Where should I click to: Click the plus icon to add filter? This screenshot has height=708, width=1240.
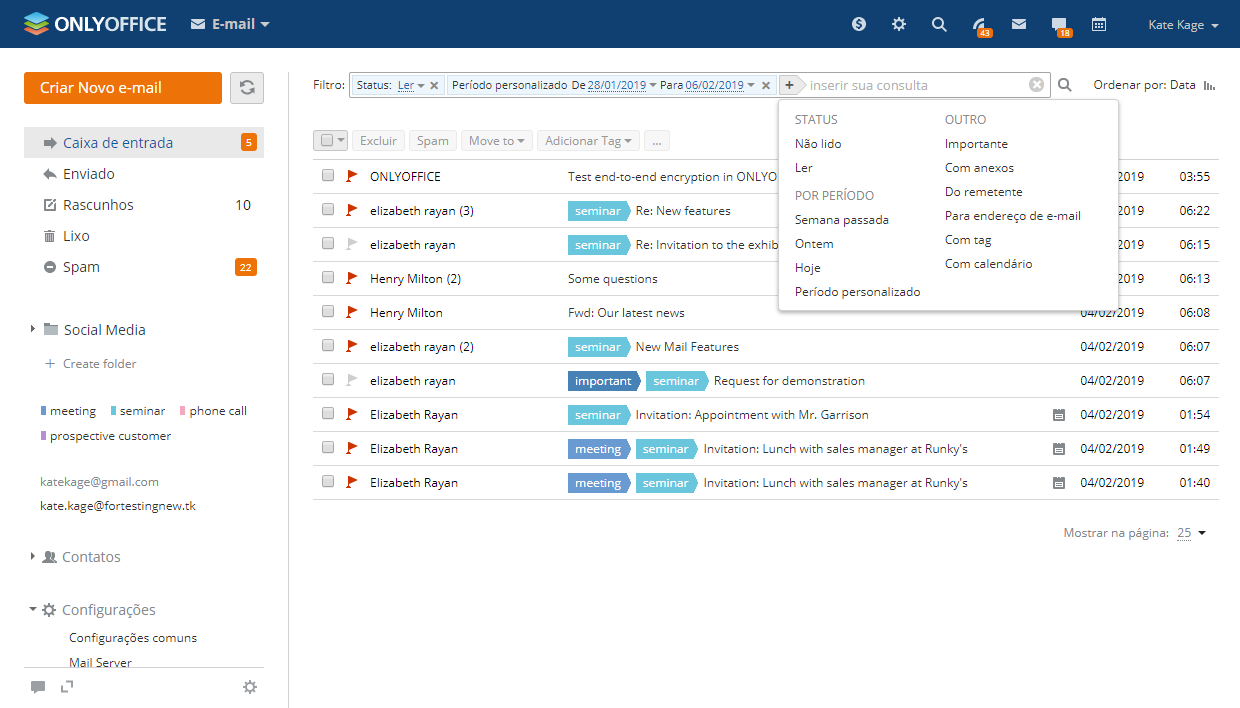click(x=789, y=85)
